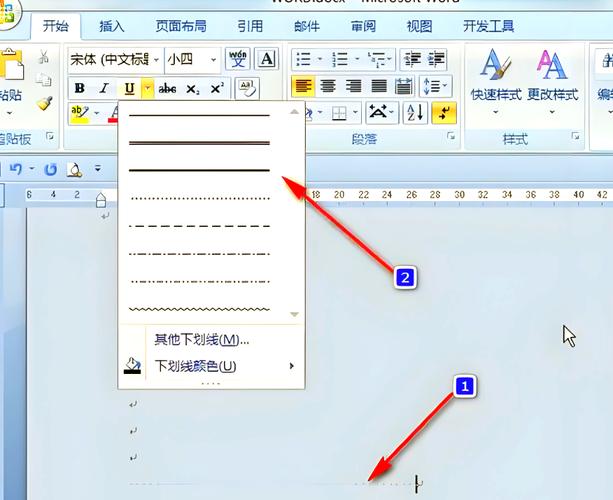Viewport: 613px width, 500px height.
Task: Open the font name combo box dropdown
Action: (156, 60)
